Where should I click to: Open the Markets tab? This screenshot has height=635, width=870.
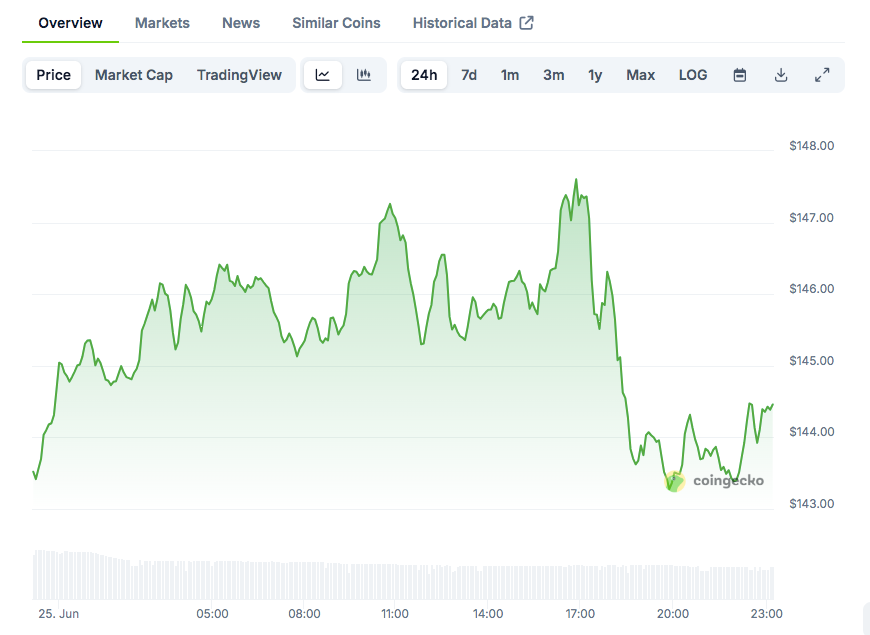[x=162, y=23]
